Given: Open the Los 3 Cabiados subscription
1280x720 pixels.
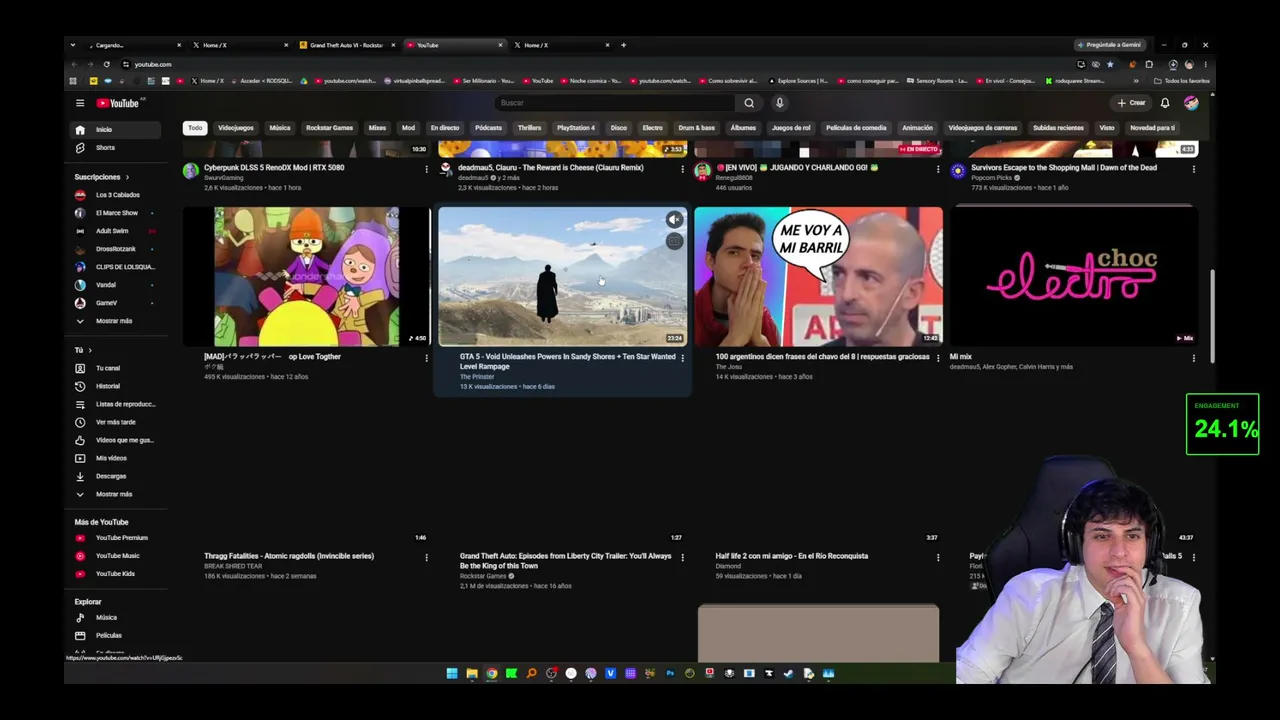Looking at the screenshot, I should [x=116, y=195].
